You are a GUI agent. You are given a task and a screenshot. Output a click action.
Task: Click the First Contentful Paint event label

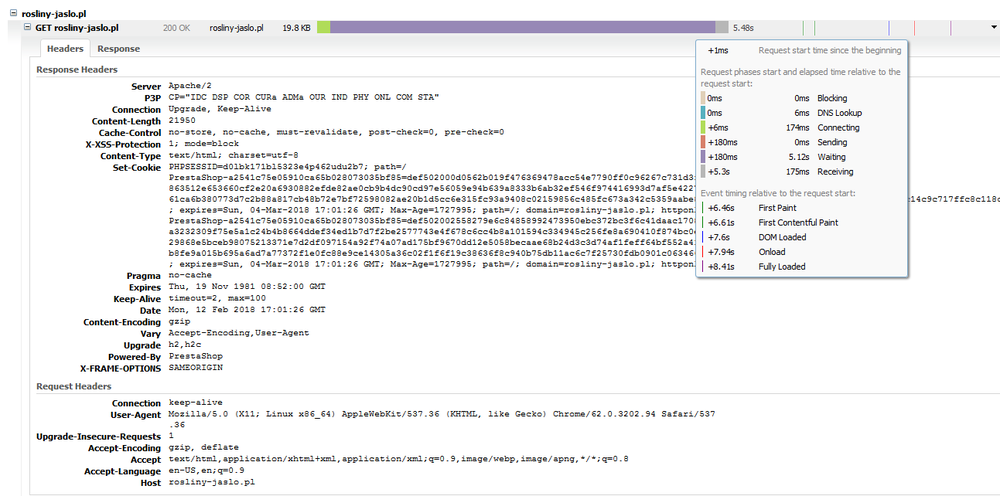tap(798, 222)
